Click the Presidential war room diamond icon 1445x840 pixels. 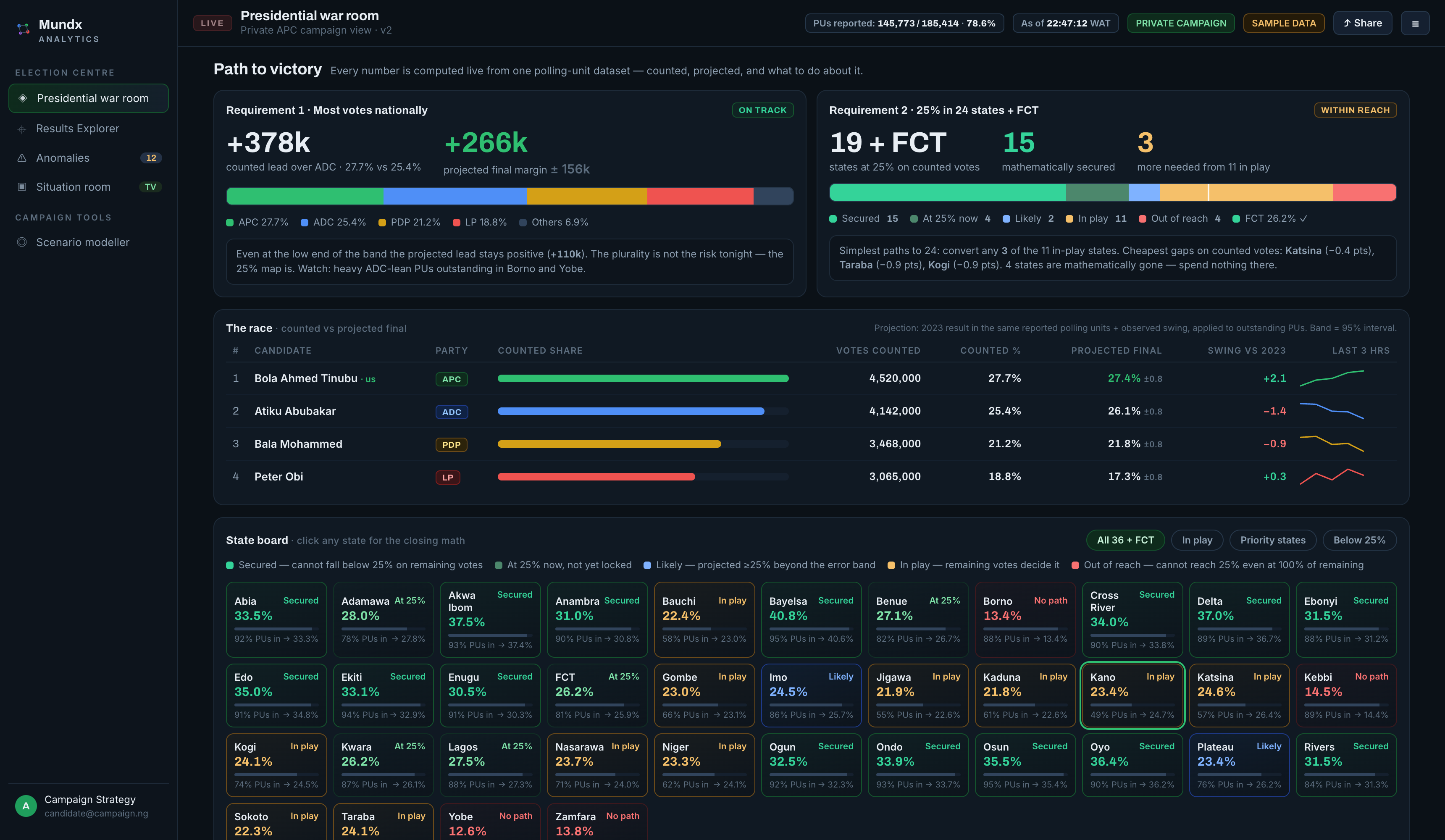tap(23, 98)
